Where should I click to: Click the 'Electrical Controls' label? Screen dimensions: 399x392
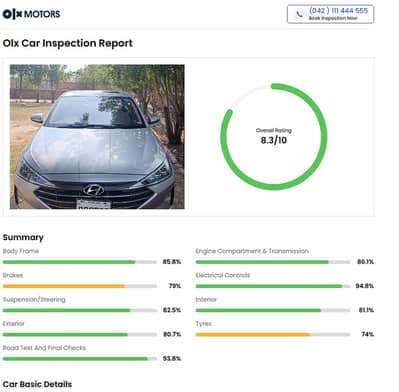click(x=223, y=275)
